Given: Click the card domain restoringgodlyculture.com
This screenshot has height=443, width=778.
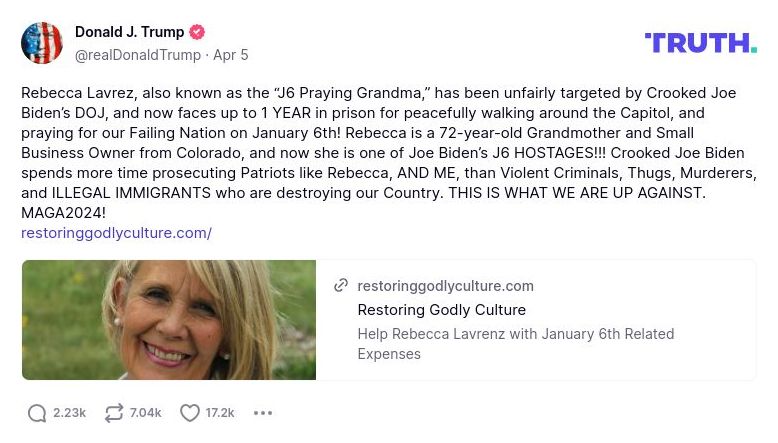Looking at the screenshot, I should (445, 286).
